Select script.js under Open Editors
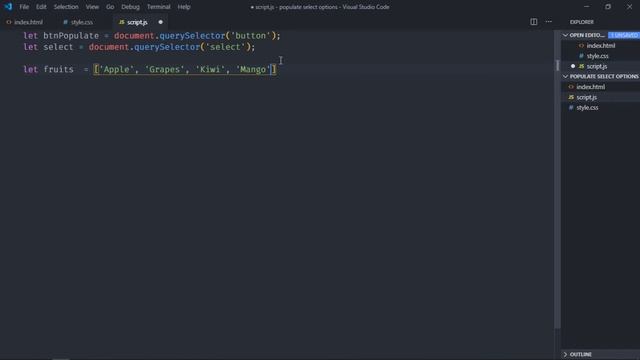Viewport: 640px width, 360px height. (x=597, y=66)
